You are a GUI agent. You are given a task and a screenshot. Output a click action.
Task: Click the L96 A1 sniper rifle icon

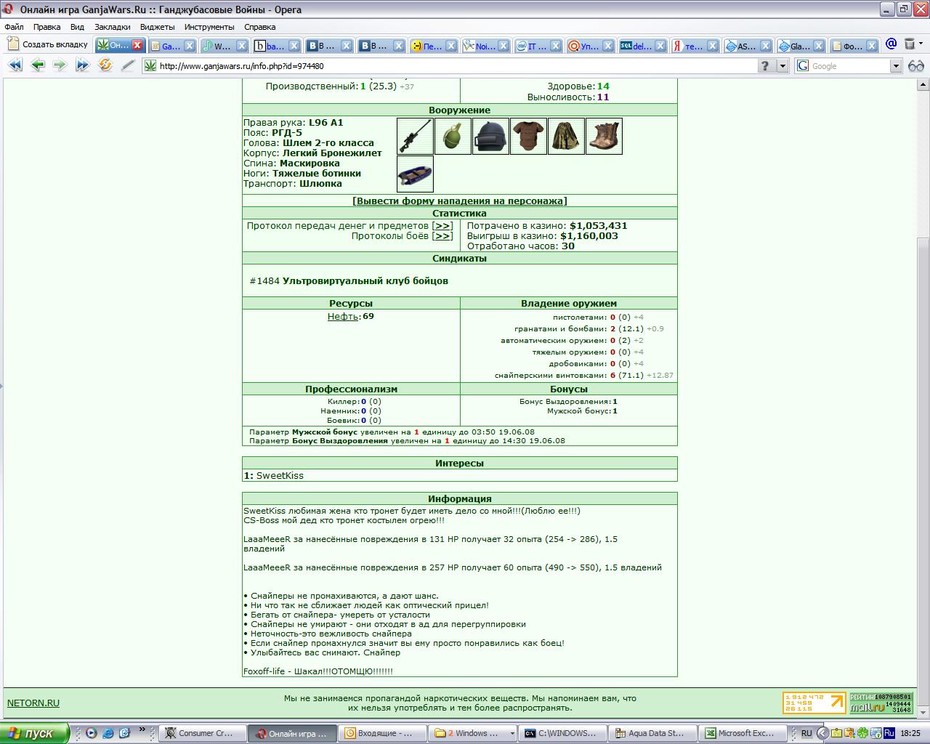415,136
